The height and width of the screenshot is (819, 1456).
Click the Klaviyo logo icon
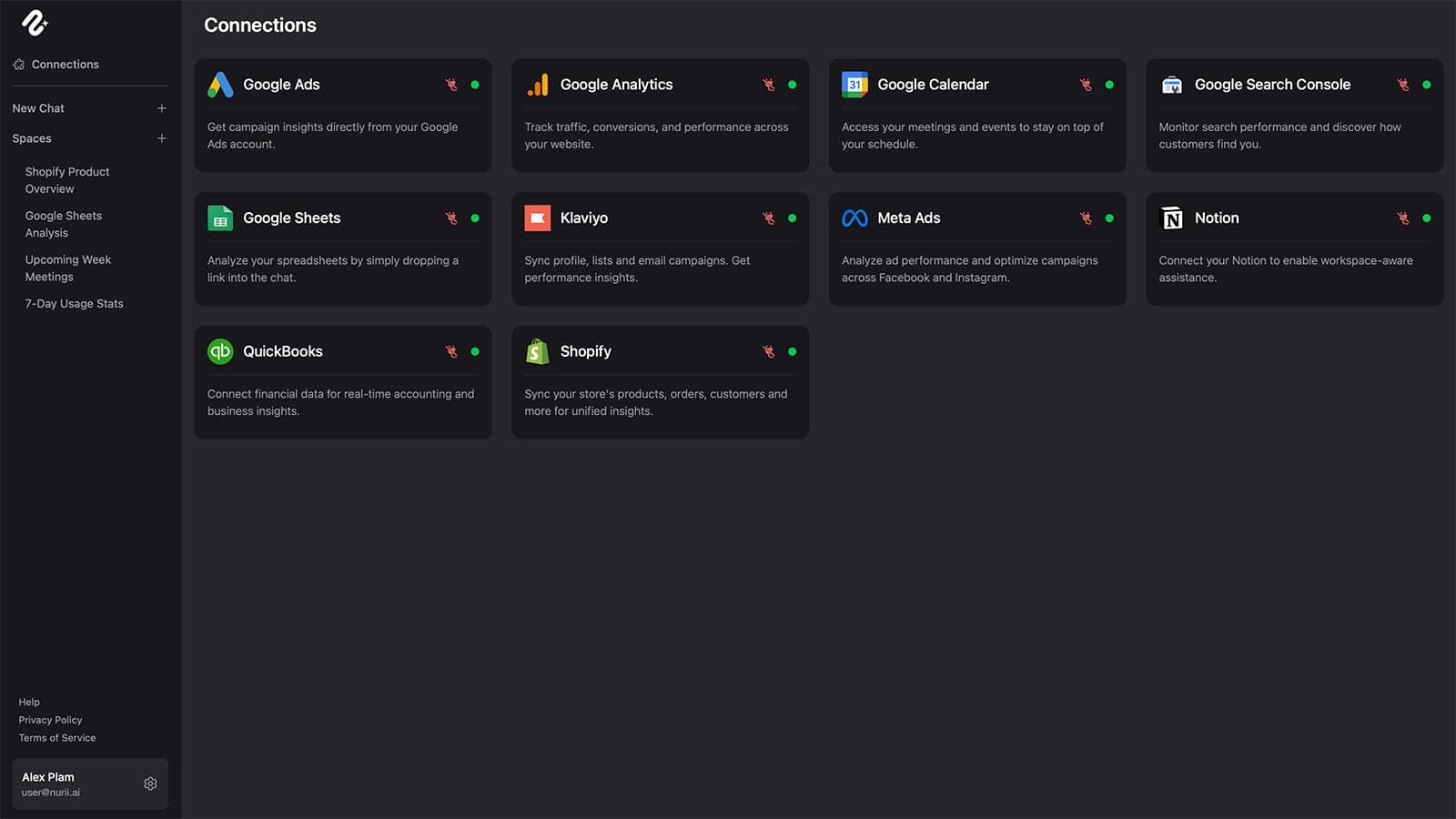(x=538, y=218)
